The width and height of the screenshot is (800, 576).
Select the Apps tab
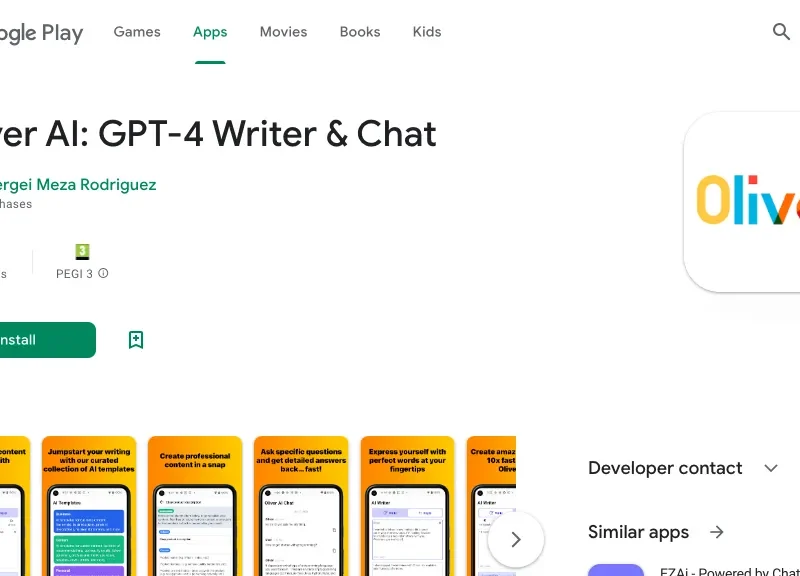coord(210,32)
